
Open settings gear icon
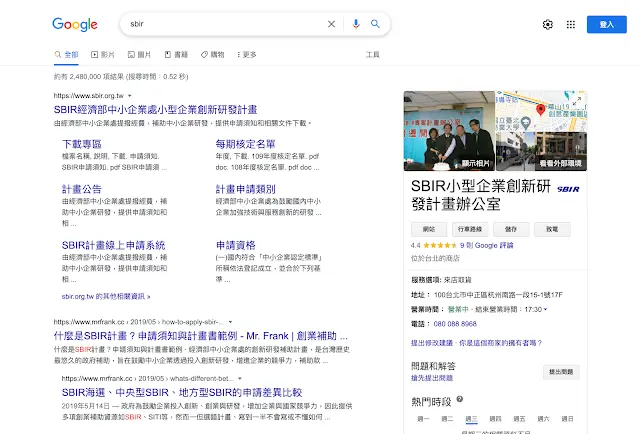coord(548,24)
